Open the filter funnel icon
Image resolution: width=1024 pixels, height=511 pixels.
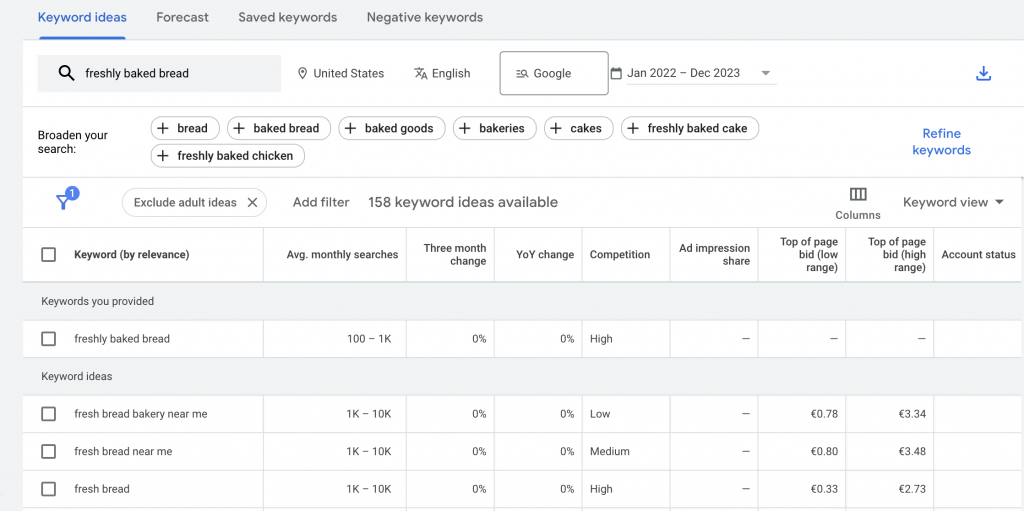click(x=63, y=202)
